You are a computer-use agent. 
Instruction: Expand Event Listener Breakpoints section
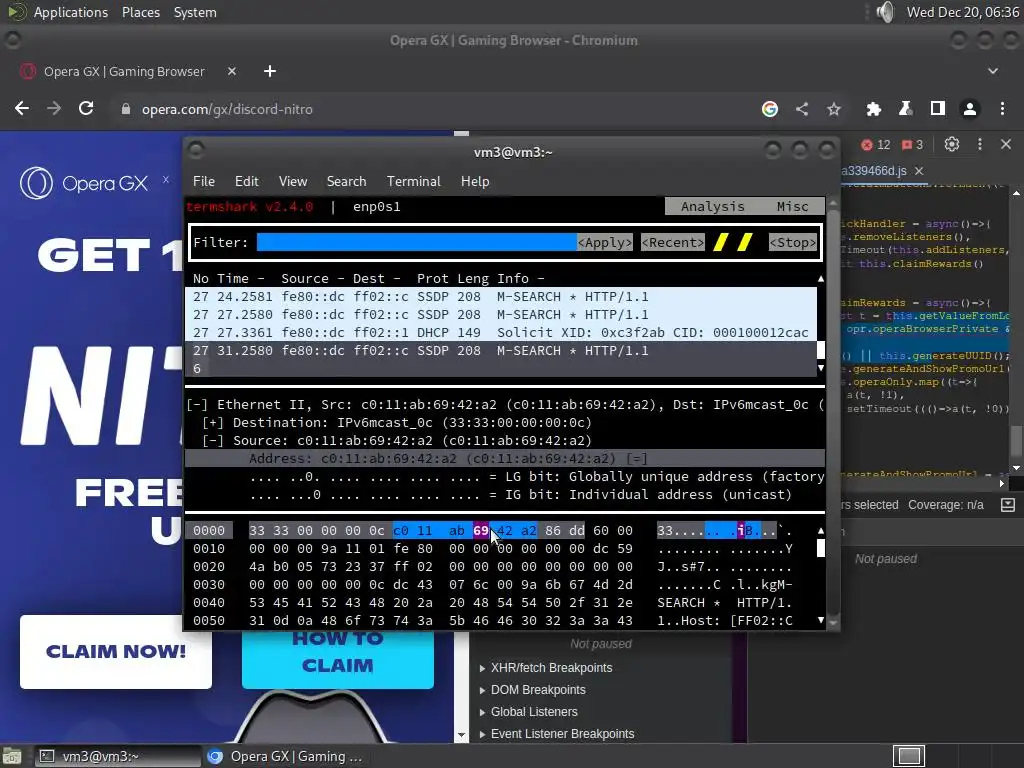482,734
